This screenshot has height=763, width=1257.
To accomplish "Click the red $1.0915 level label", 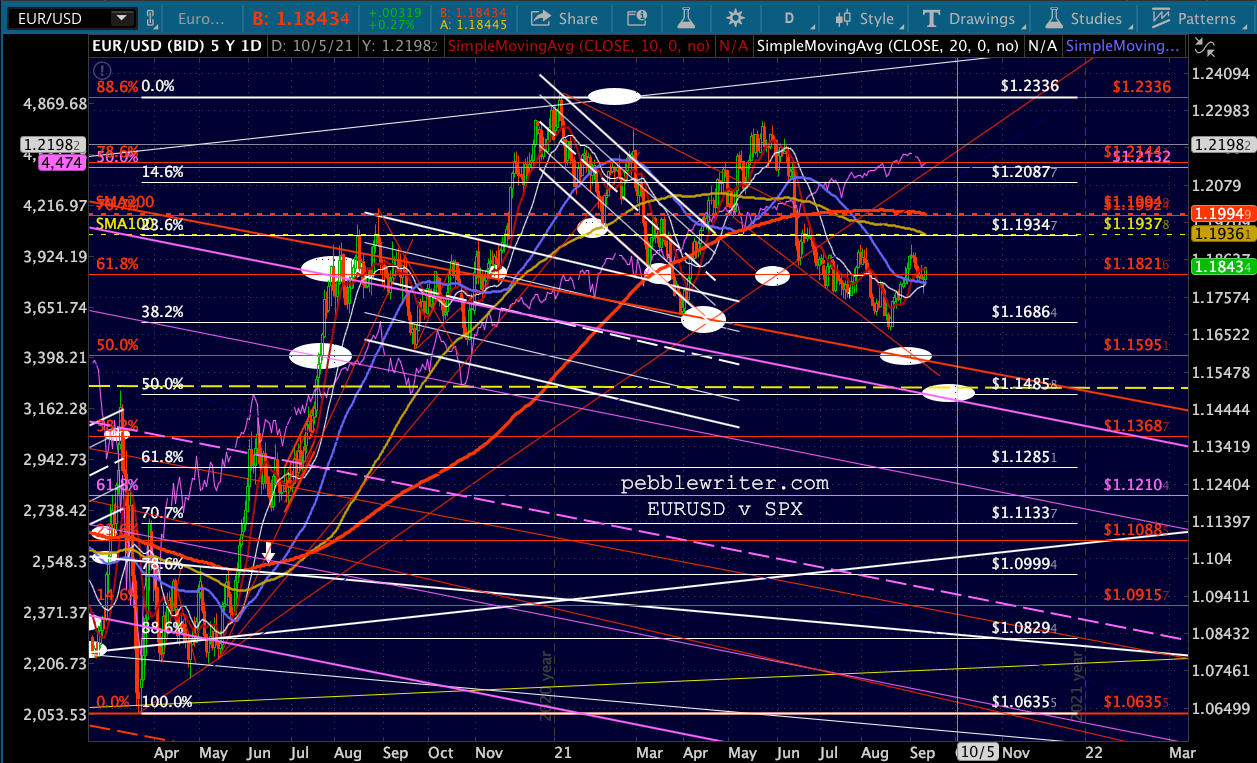I will coord(1137,595).
